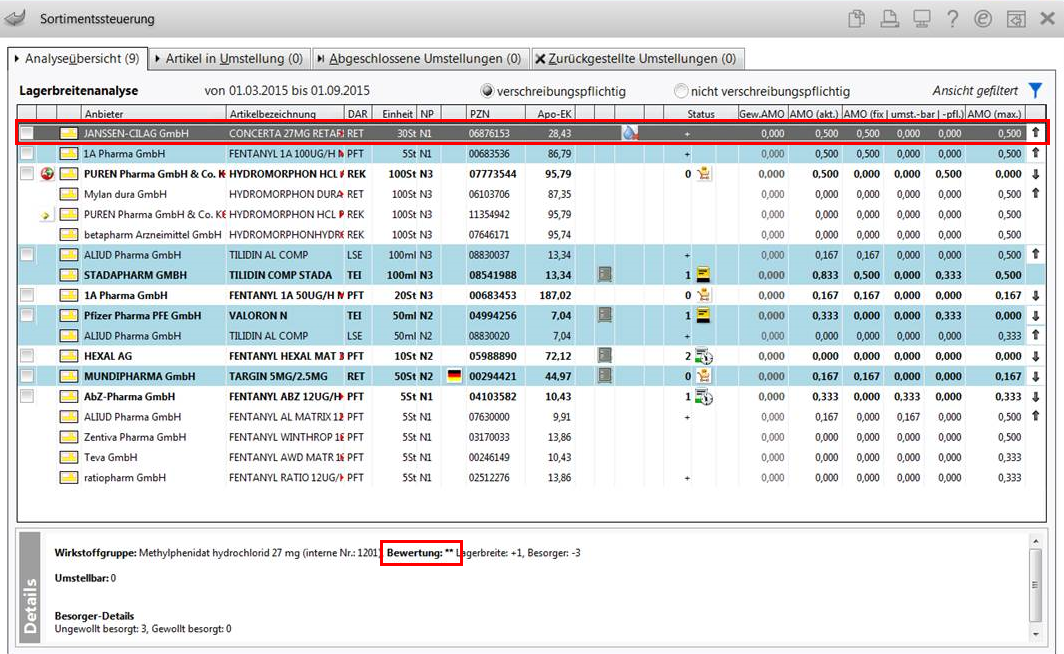Click the window with back arrow icon
This screenshot has width=1064, height=654.
(1015, 18)
